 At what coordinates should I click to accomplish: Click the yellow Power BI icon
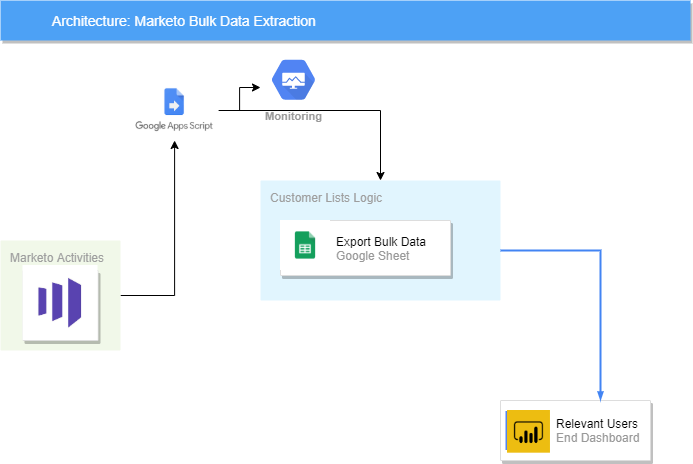click(x=527, y=431)
